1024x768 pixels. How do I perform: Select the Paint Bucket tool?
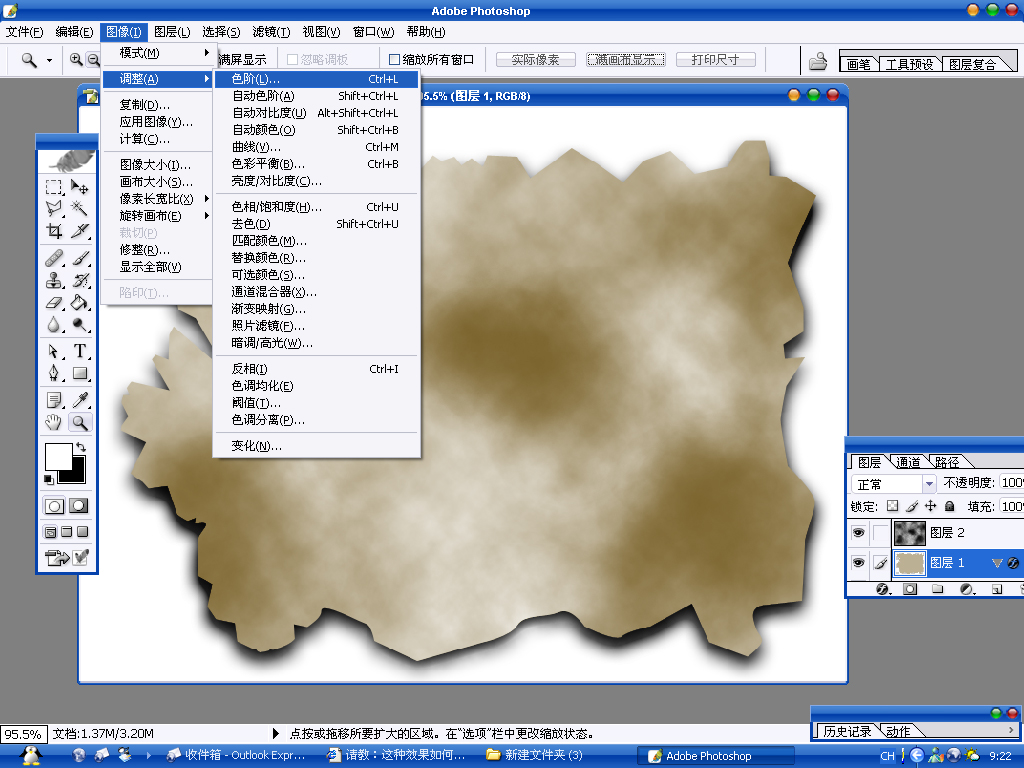coord(80,302)
